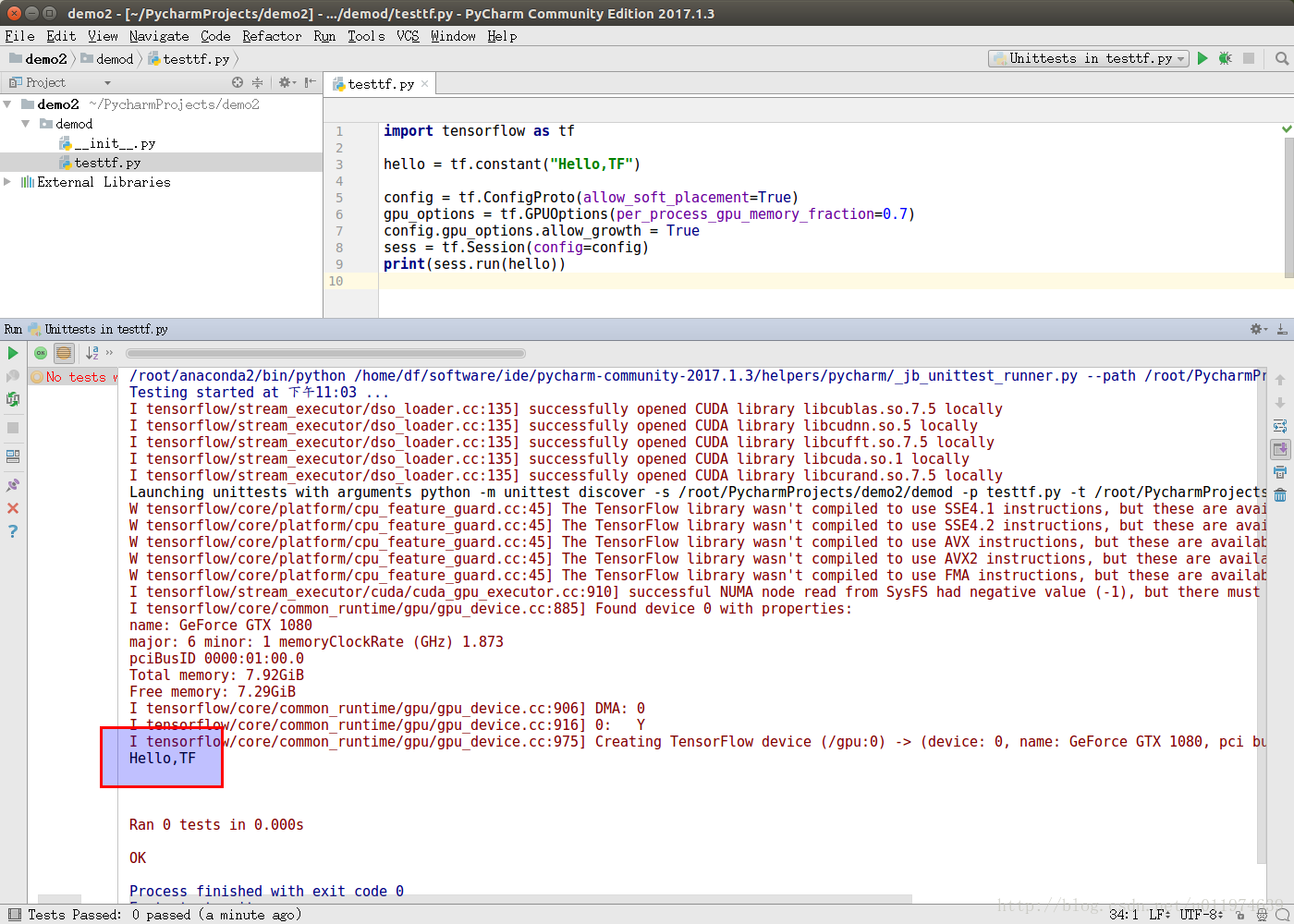Viewport: 1294px width, 924px height.
Task: Go down stack trace arrow in console
Action: point(1280,403)
